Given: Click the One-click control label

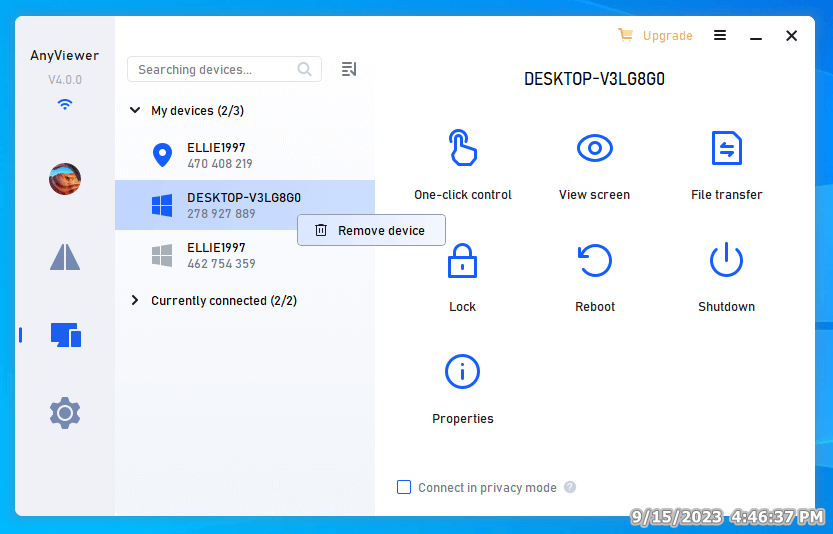Looking at the screenshot, I should [x=463, y=195].
